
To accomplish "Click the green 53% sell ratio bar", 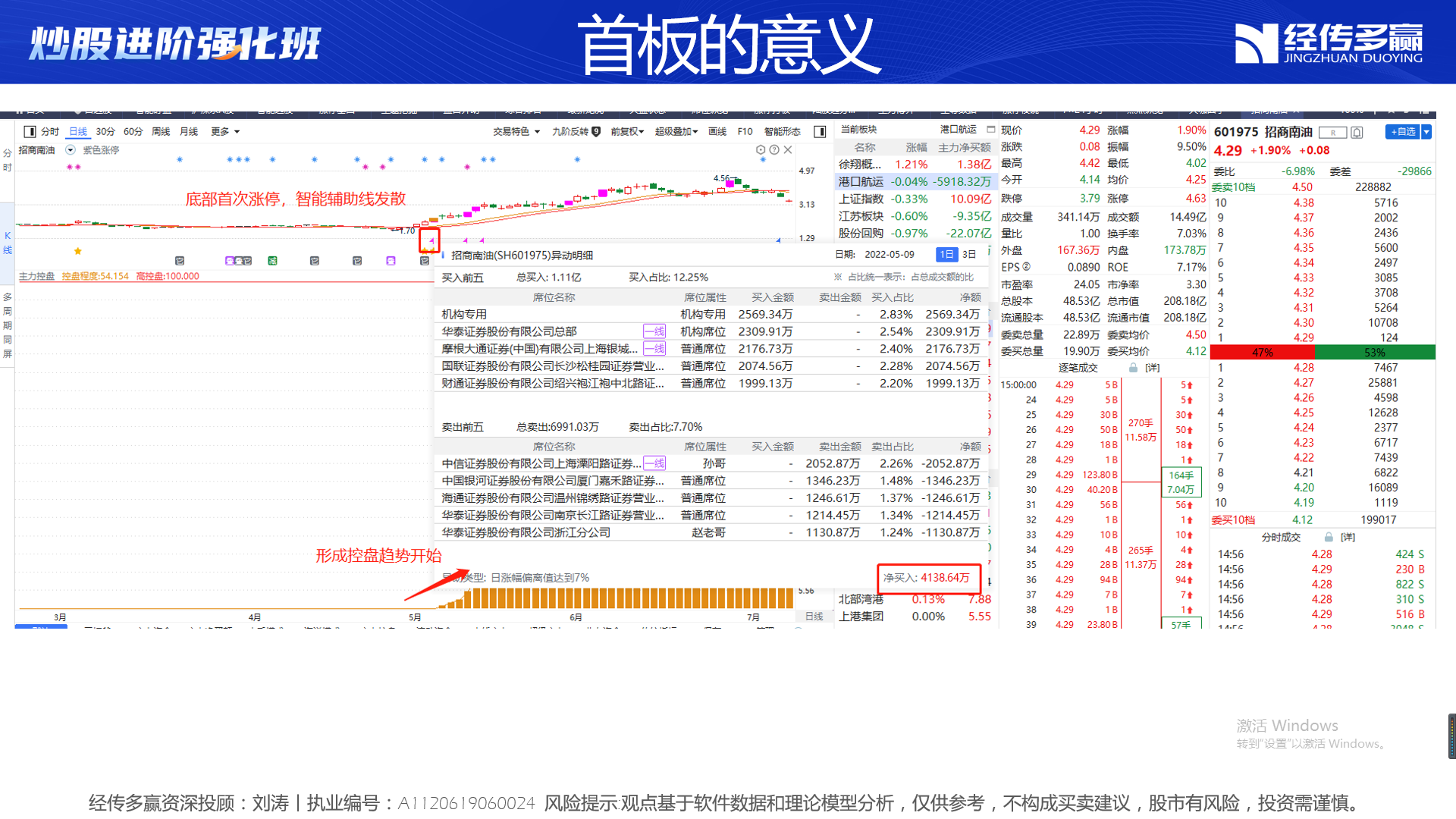I will (x=1375, y=353).
